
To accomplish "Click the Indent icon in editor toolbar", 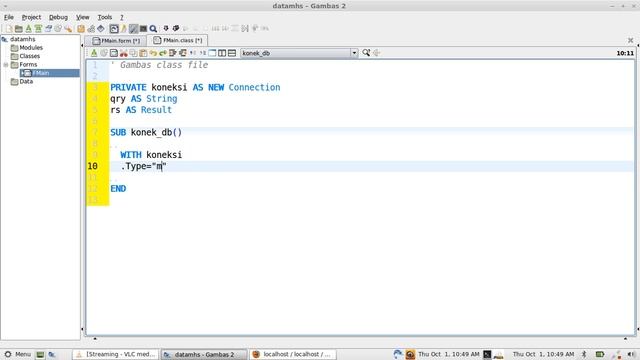I will [x=173, y=53].
